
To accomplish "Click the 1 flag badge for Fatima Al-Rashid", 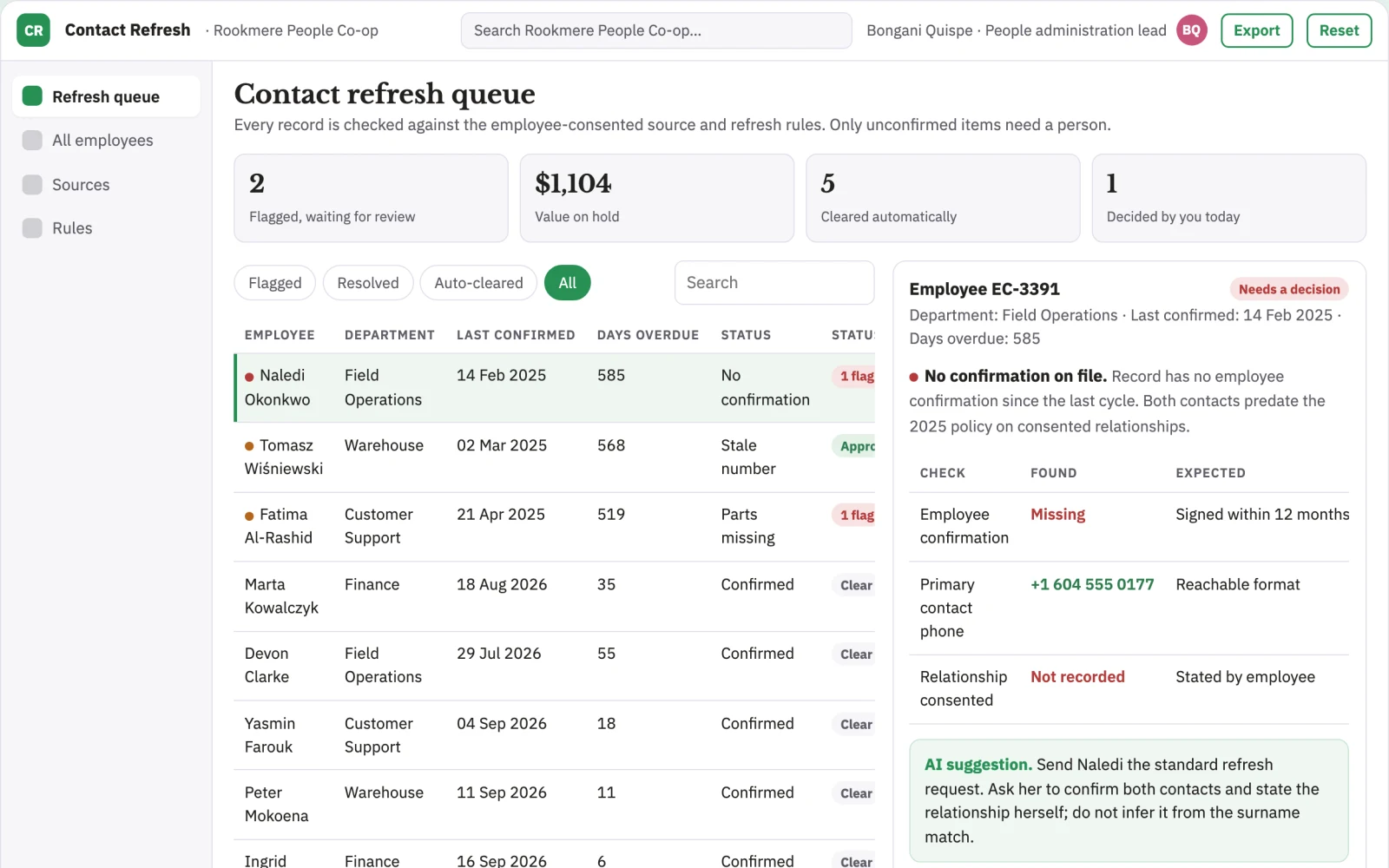I will click(x=854, y=515).
